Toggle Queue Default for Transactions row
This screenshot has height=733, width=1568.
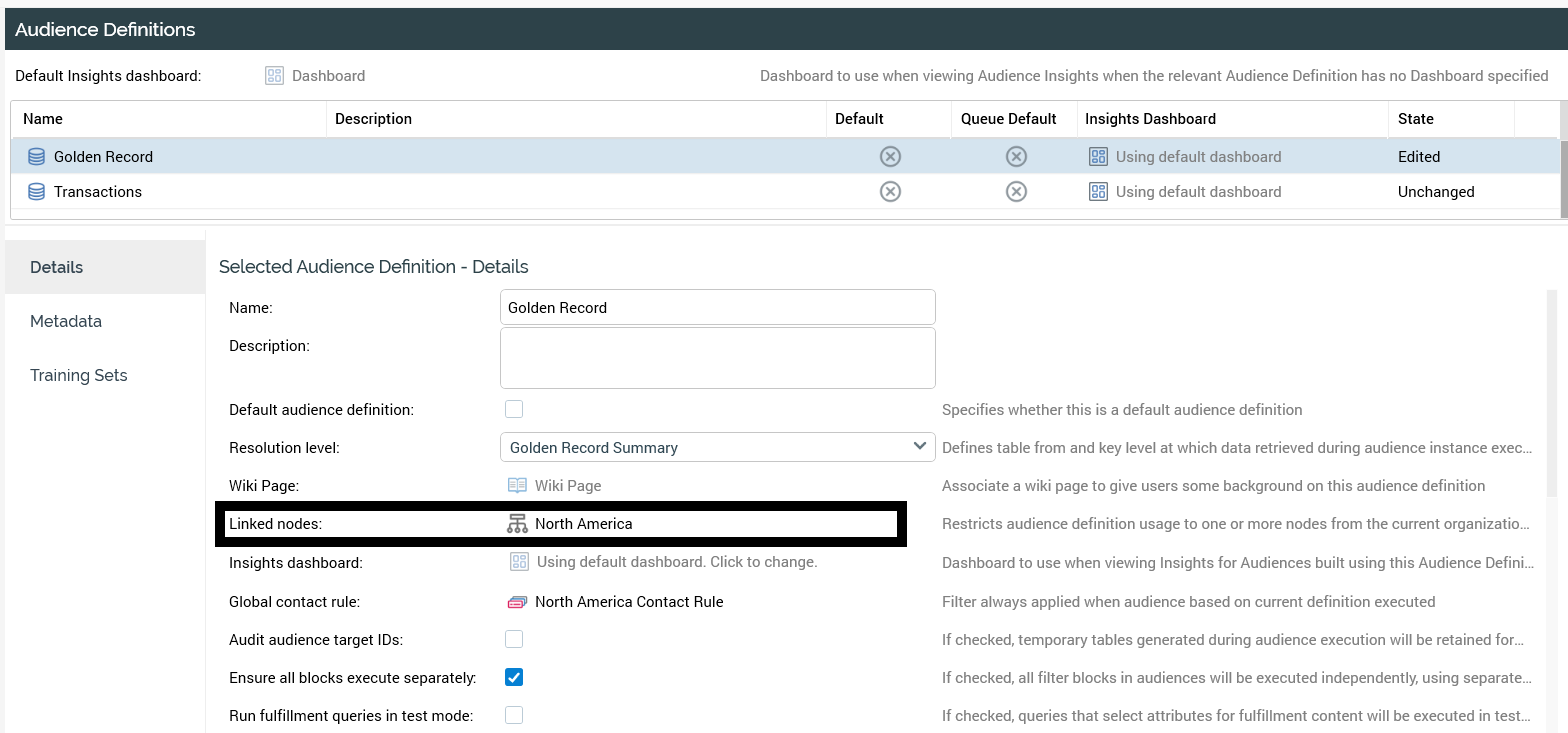[x=1016, y=192]
